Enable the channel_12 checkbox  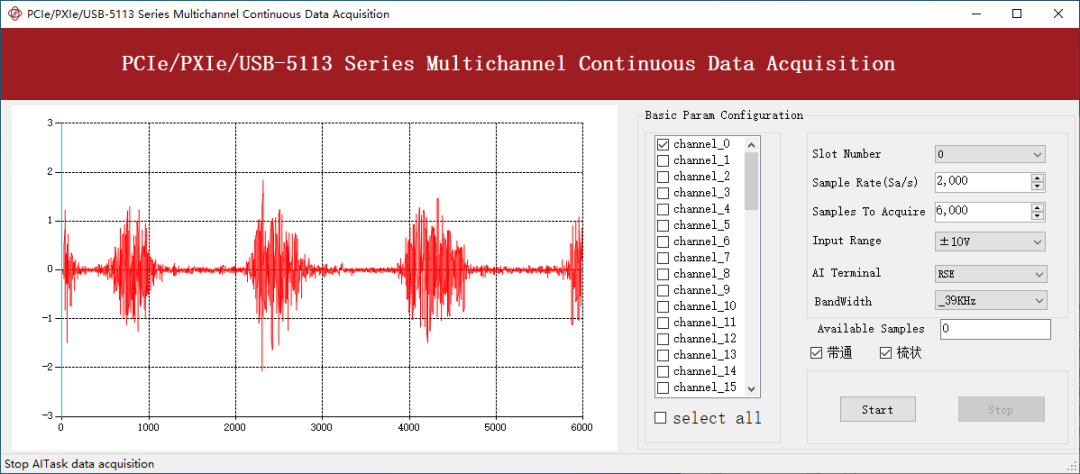(663, 339)
